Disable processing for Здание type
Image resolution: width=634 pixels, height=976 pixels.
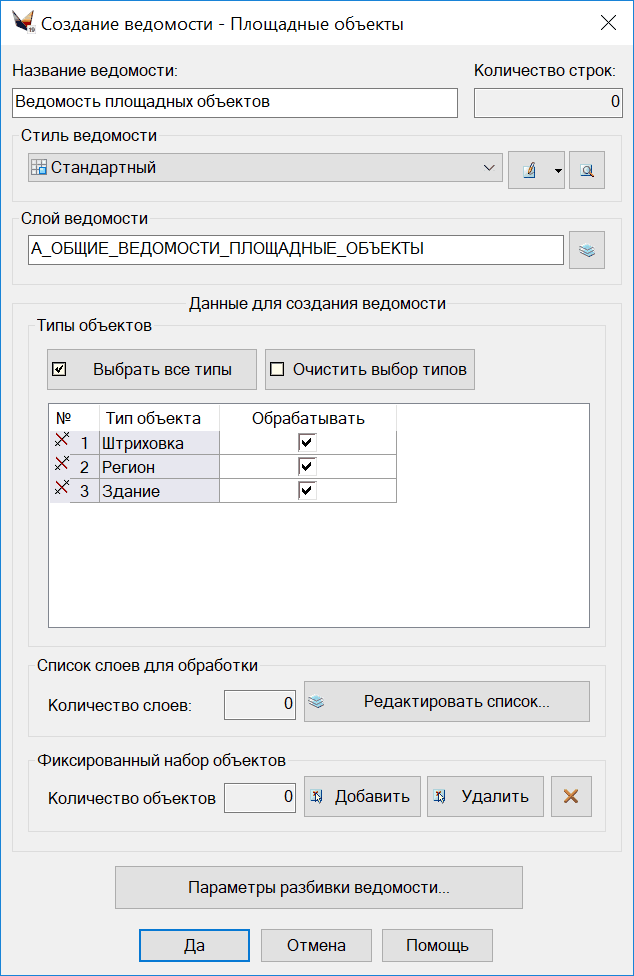pos(307,490)
